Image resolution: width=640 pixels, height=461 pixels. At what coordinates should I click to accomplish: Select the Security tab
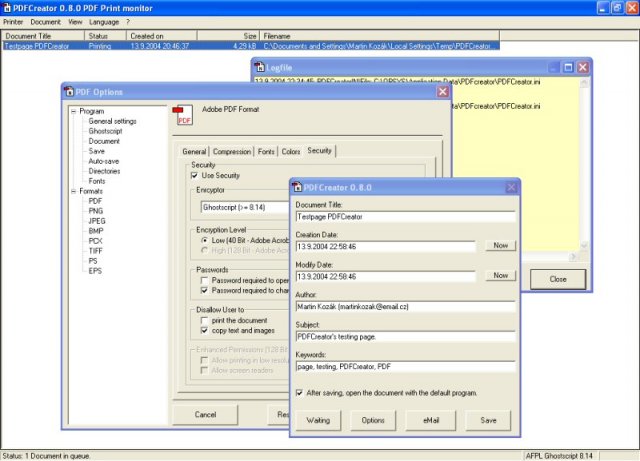tap(320, 151)
